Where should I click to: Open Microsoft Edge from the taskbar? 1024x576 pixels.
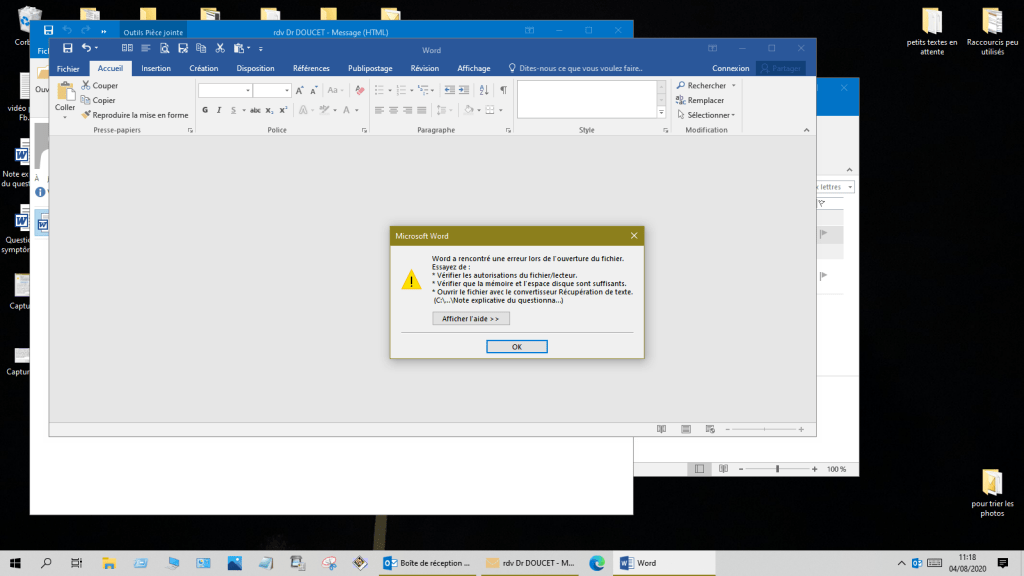pyautogui.click(x=596, y=563)
